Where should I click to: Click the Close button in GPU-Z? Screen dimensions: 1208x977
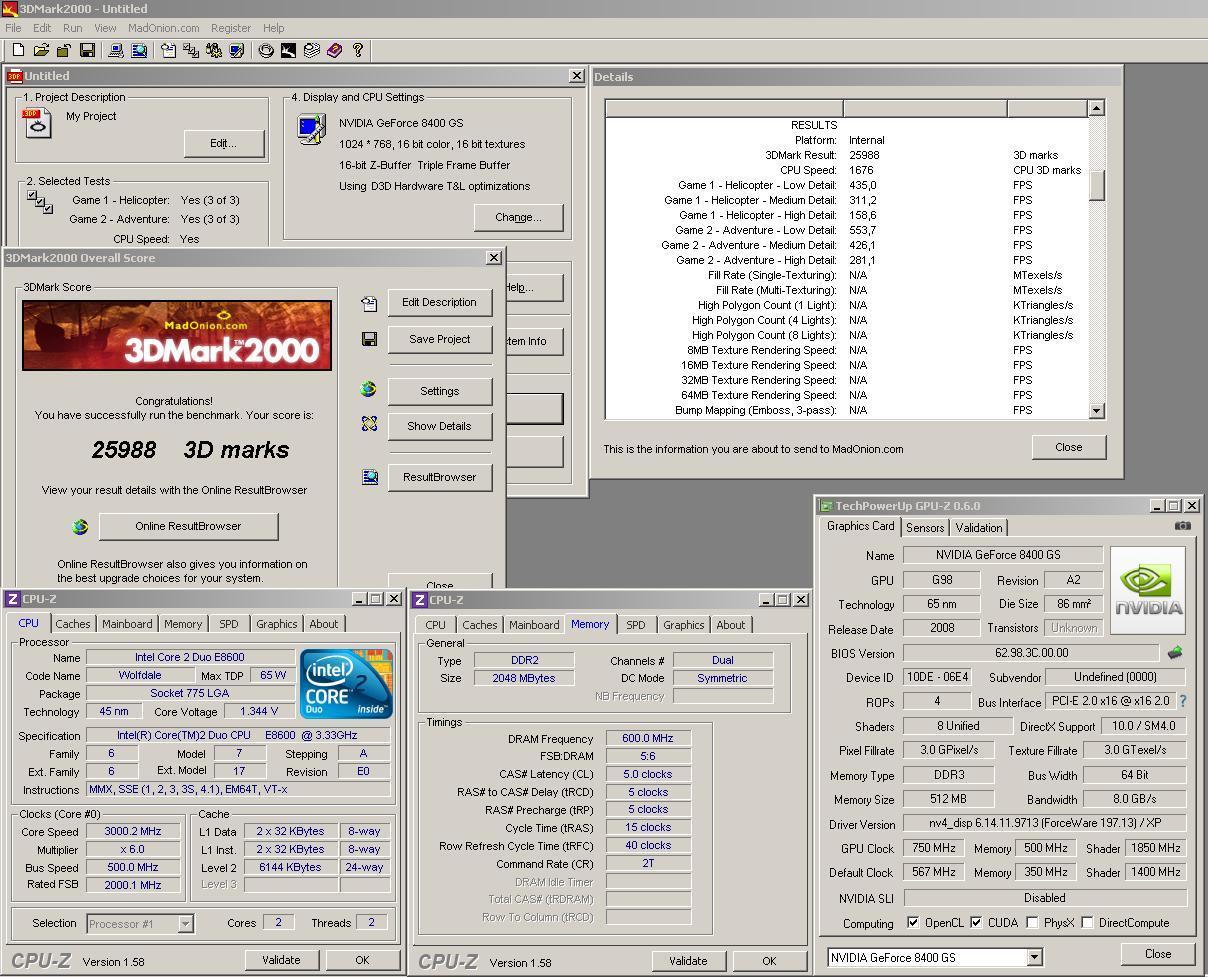click(x=1158, y=954)
